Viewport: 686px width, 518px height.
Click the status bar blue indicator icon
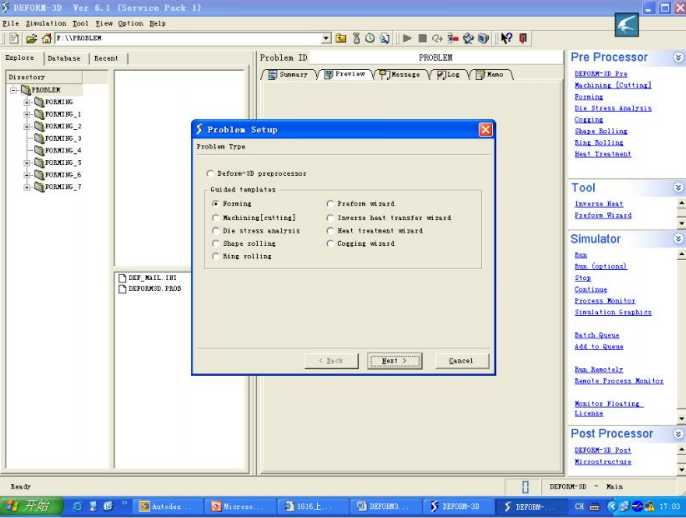pyautogui.click(x=525, y=487)
